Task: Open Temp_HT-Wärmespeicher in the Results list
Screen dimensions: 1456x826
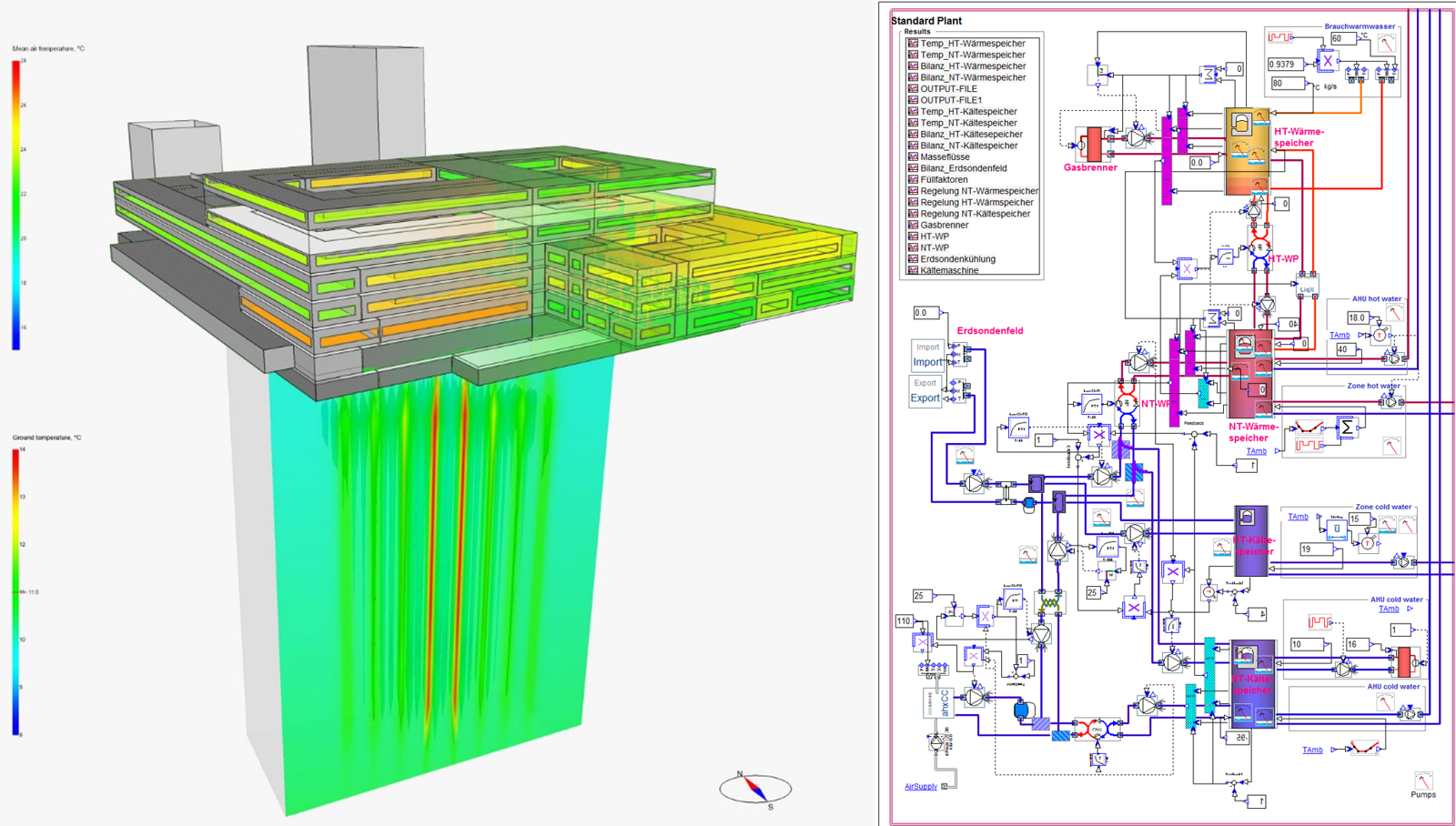Action: [x=972, y=44]
